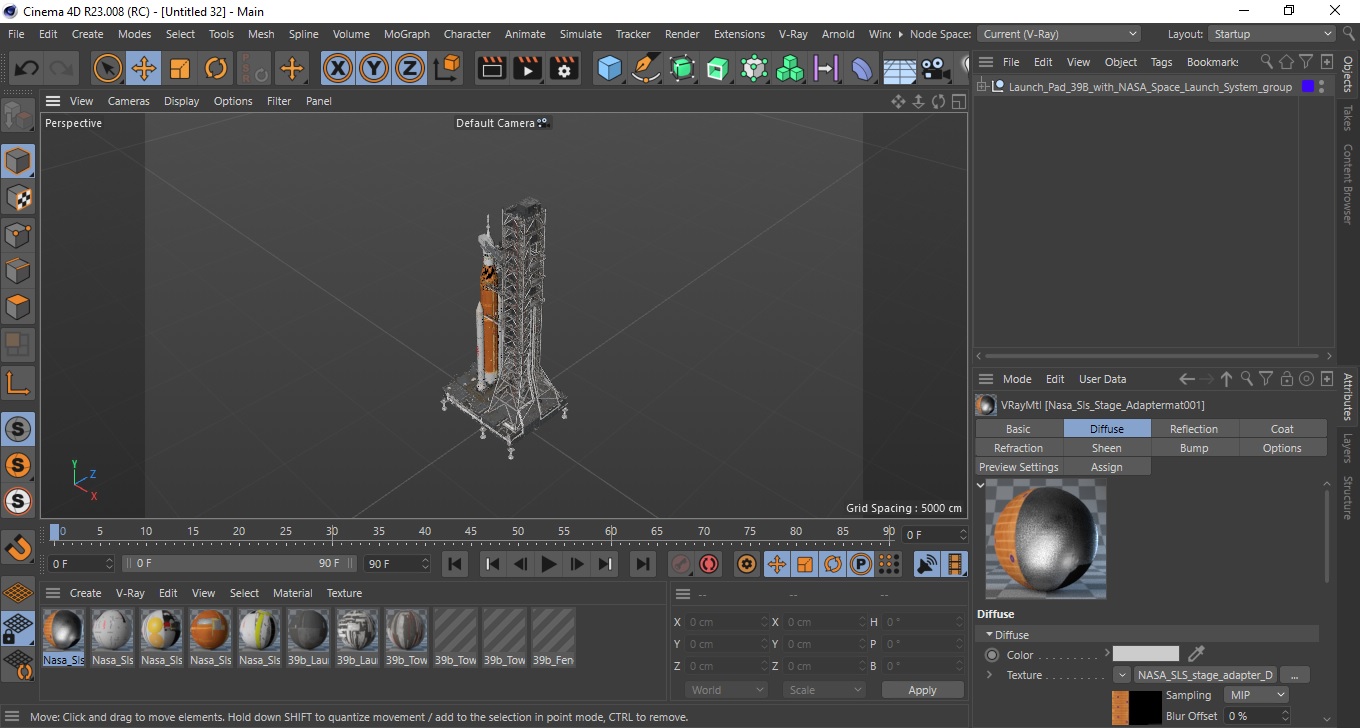Screen dimensions: 1360x728
Task: Open the World coordinate dropdown
Action: [726, 690]
